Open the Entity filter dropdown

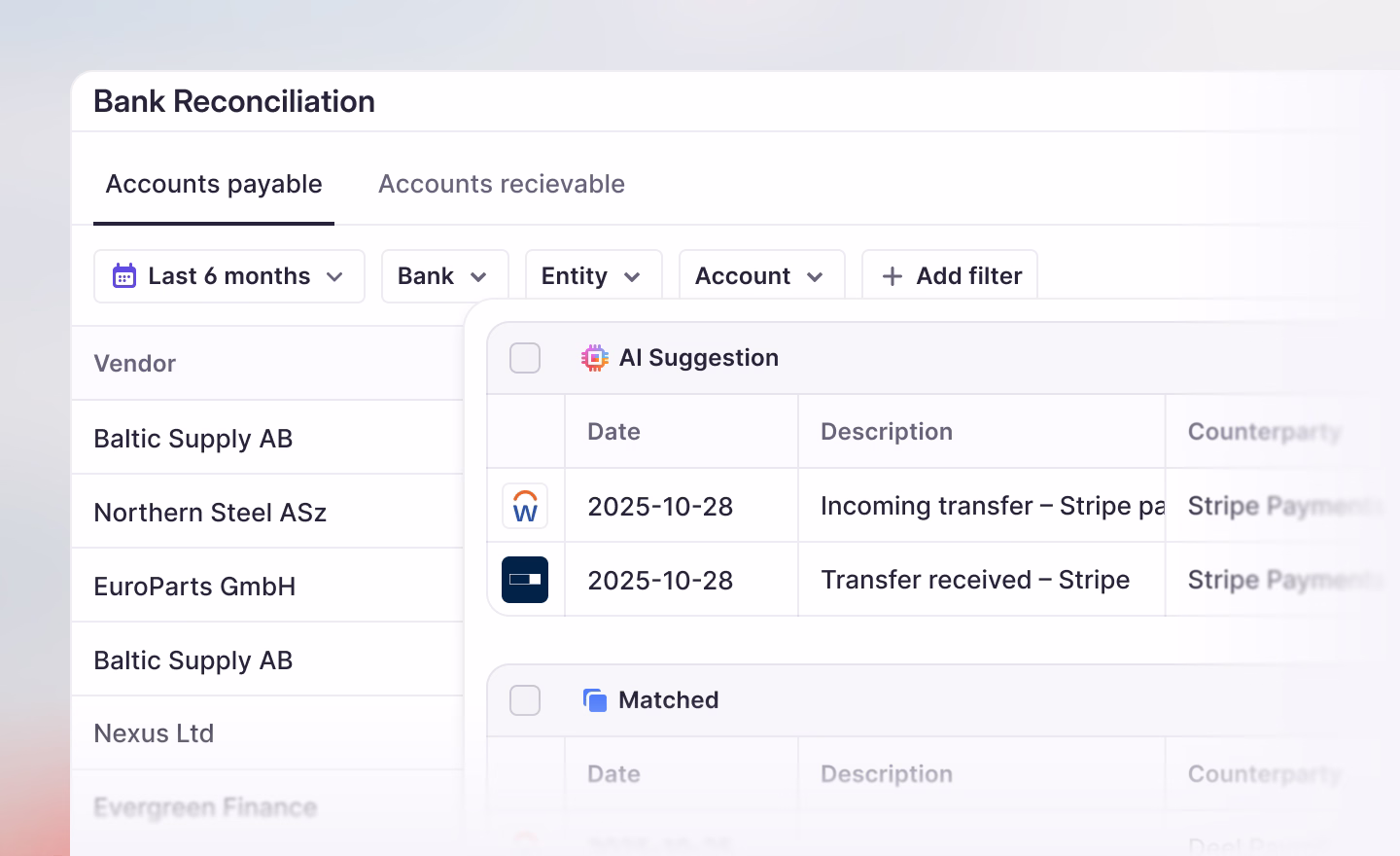point(594,276)
